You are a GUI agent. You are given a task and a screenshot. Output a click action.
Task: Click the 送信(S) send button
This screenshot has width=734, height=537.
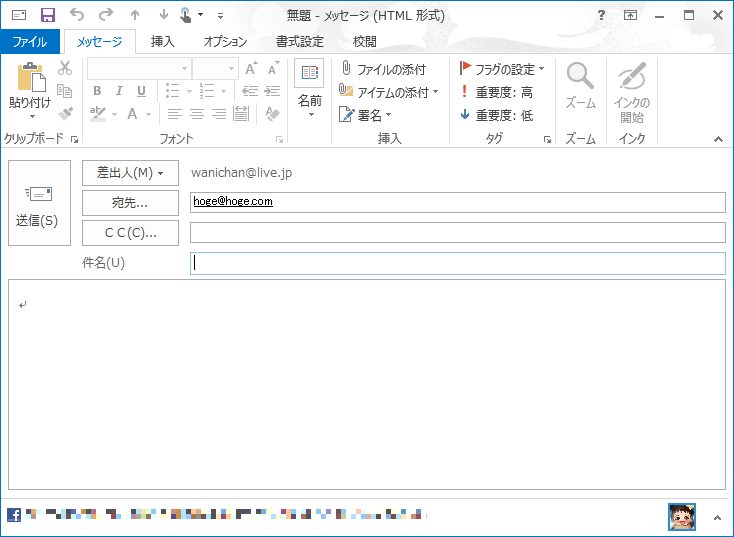click(x=39, y=203)
